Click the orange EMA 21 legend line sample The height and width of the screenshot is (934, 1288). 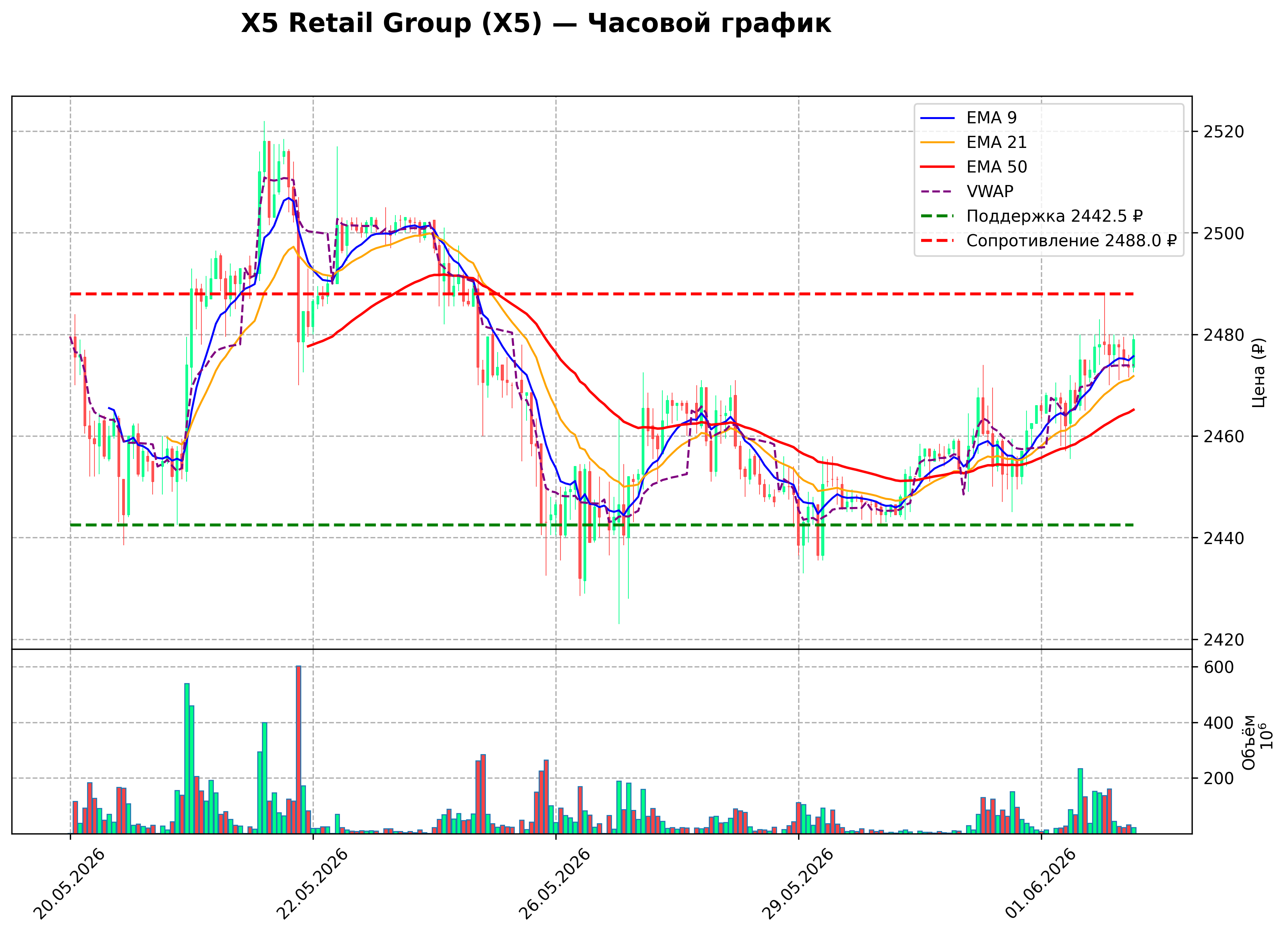coord(938,142)
